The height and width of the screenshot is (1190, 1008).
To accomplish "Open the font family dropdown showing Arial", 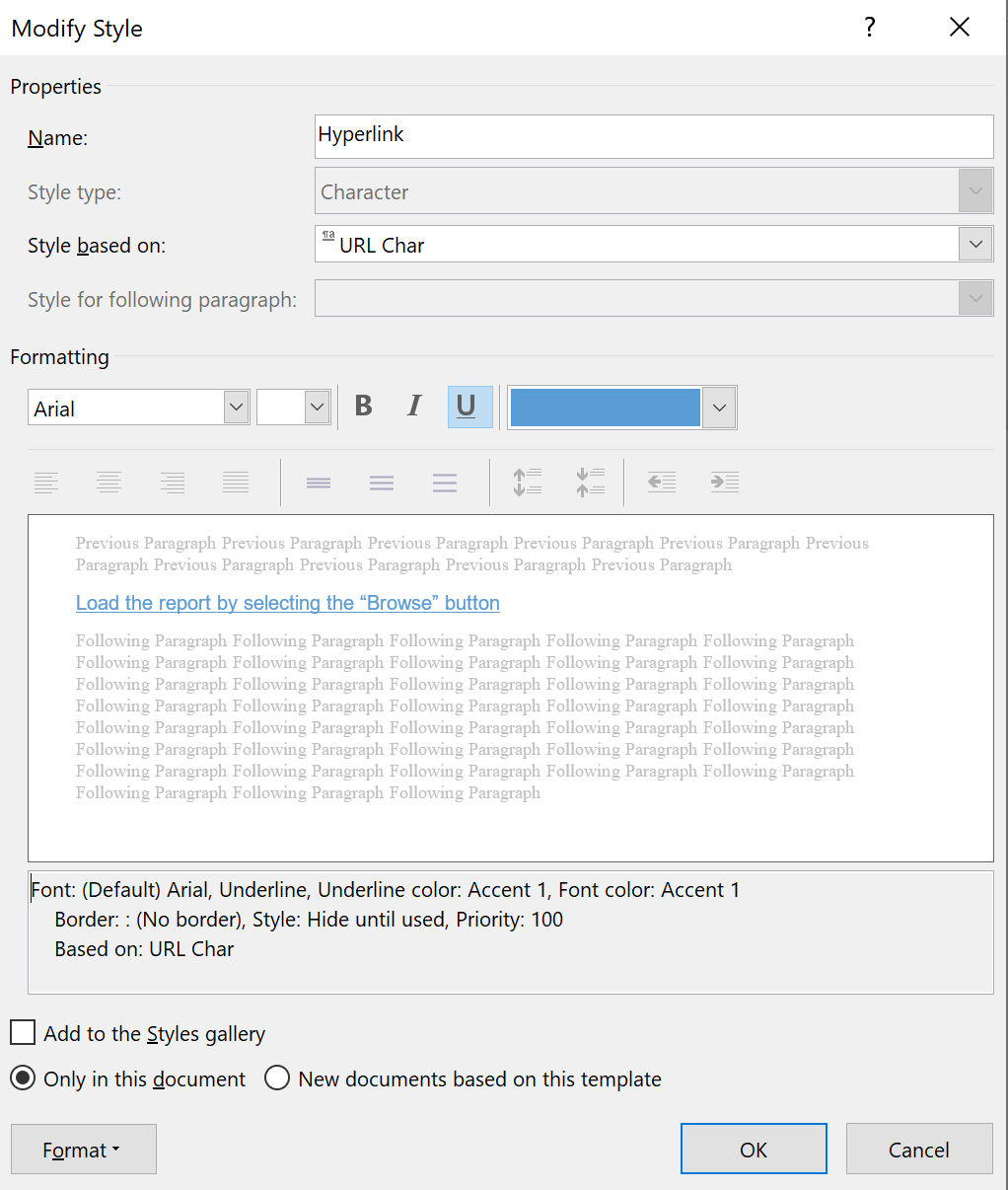I will point(236,407).
